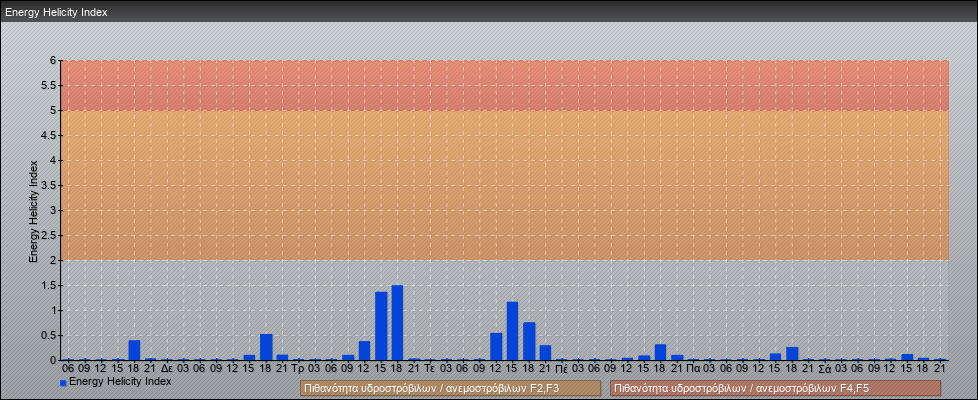Click the Τε 18h bar near 0.76
978x400 pixels.
[x=529, y=341]
